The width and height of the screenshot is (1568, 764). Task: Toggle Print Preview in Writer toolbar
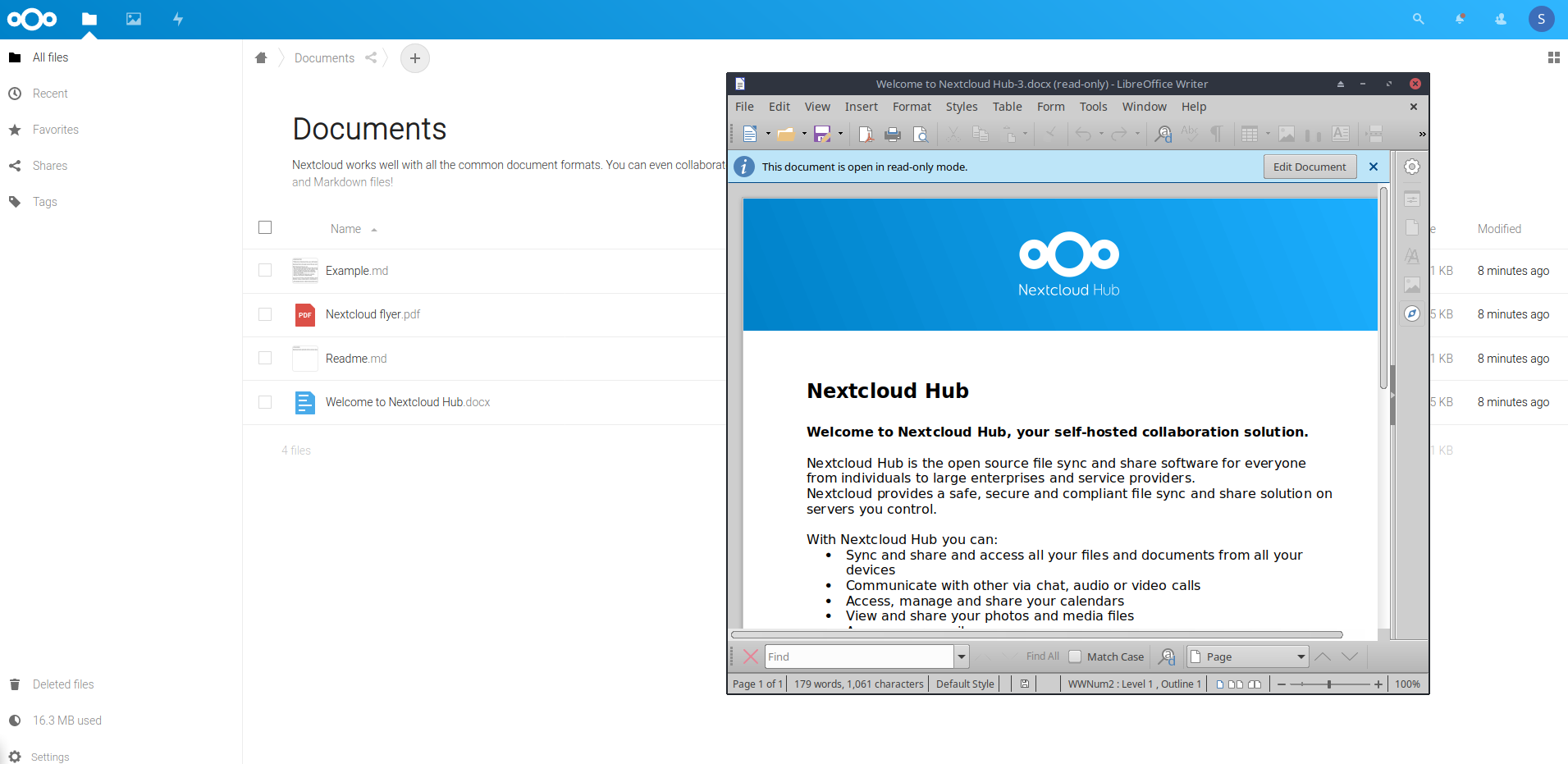921,134
